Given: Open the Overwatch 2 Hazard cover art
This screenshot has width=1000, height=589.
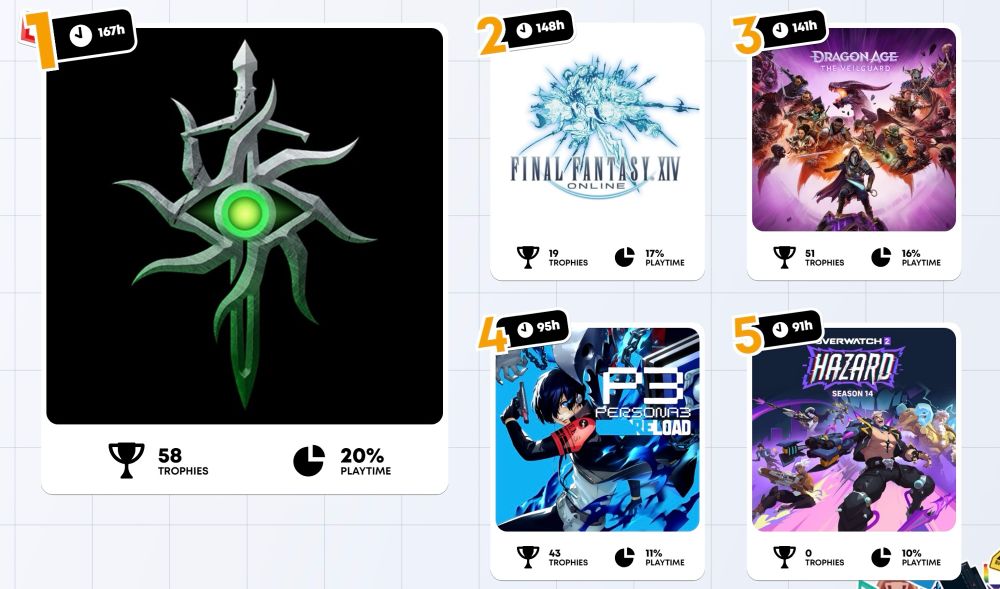Looking at the screenshot, I should click(x=854, y=429).
